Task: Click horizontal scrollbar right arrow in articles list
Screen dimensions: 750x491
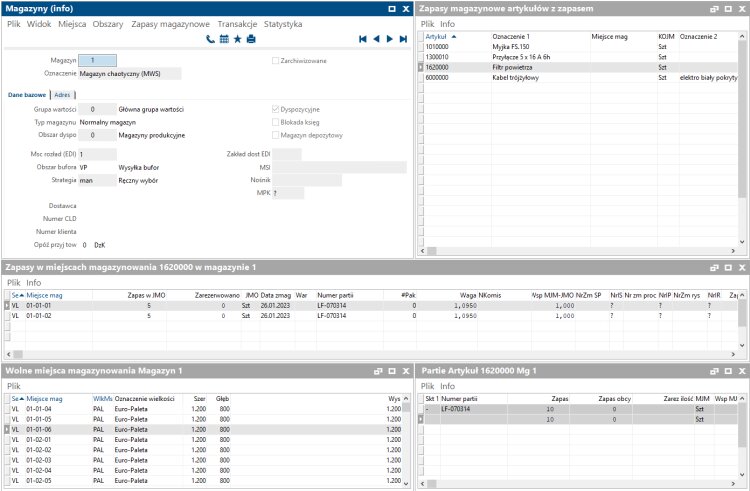Action: tap(733, 251)
